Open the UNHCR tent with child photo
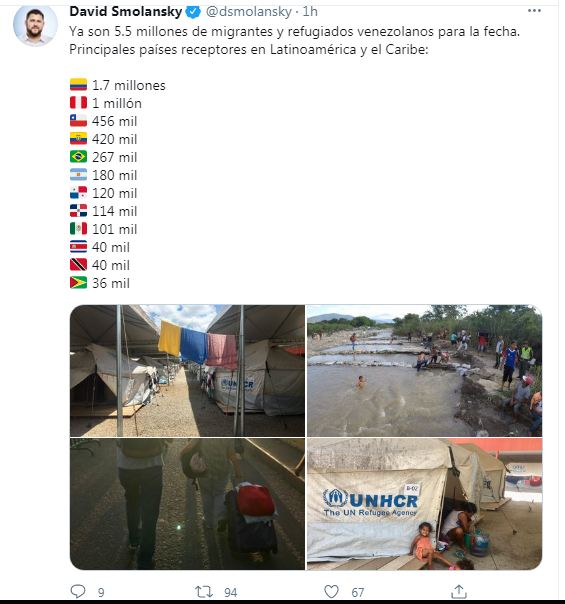 click(x=424, y=504)
